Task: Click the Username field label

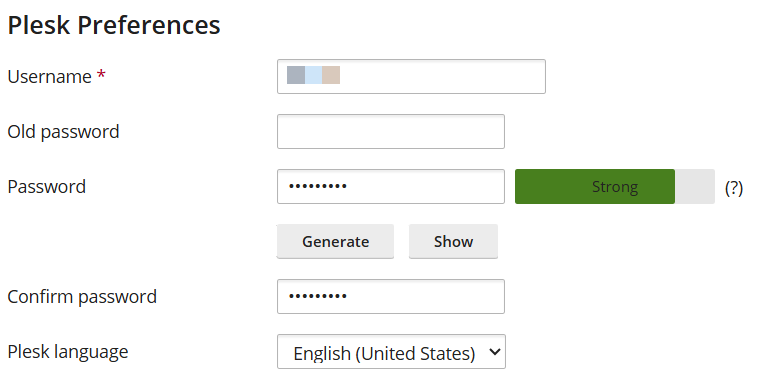Action: [49, 77]
